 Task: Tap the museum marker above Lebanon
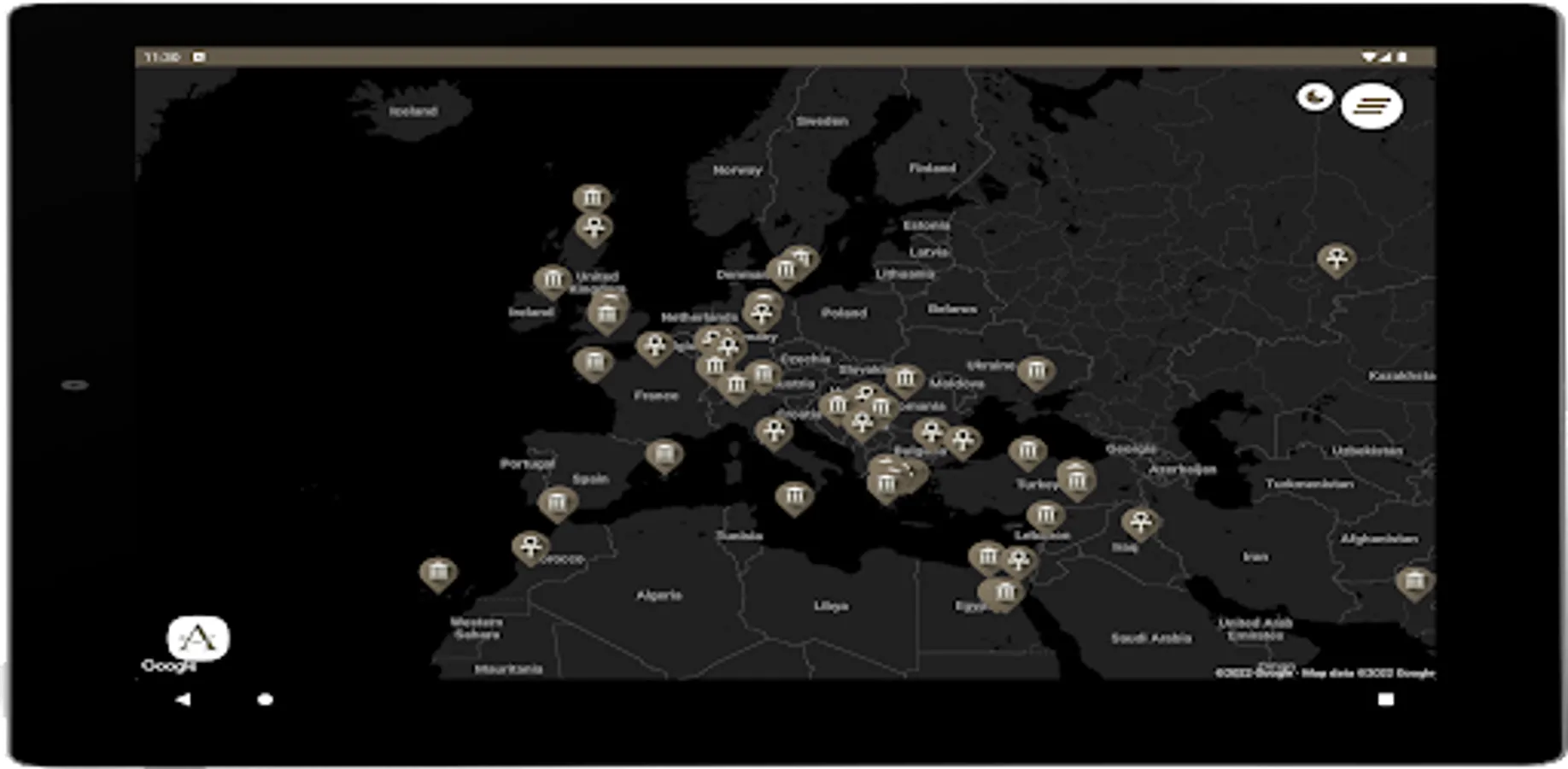1045,517
